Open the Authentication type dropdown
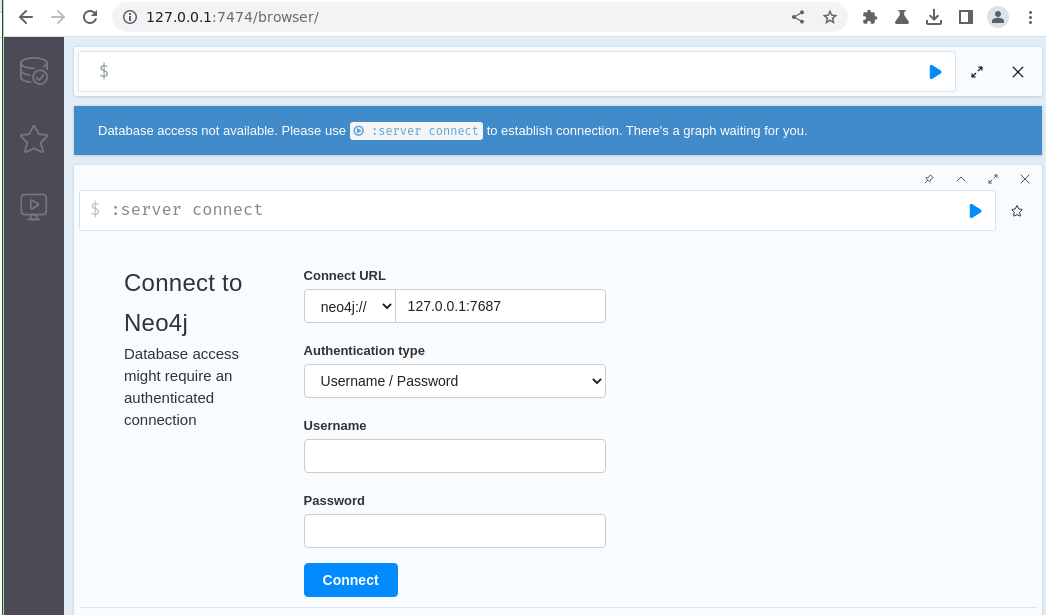 [454, 381]
